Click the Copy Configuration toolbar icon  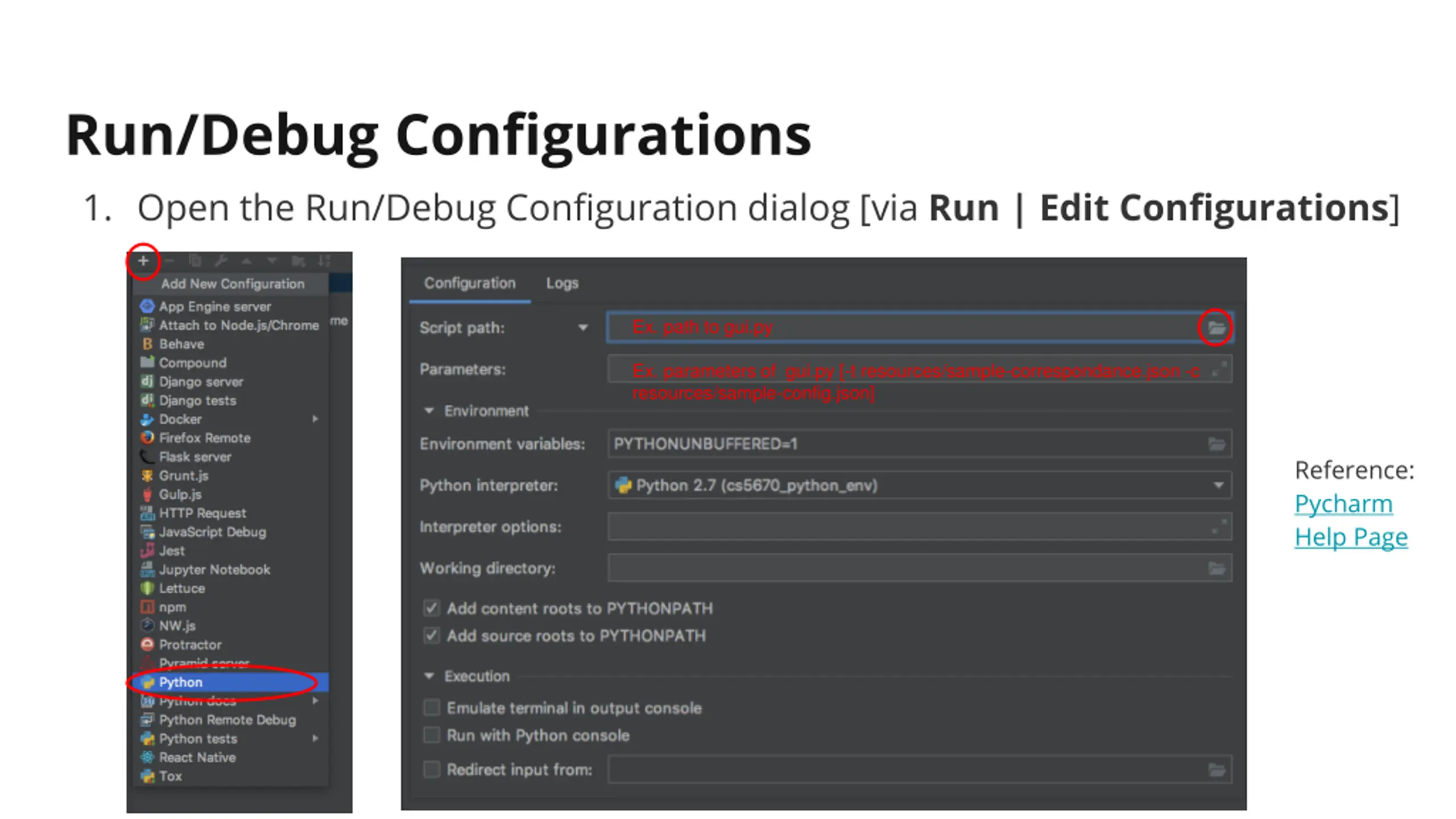click(195, 261)
